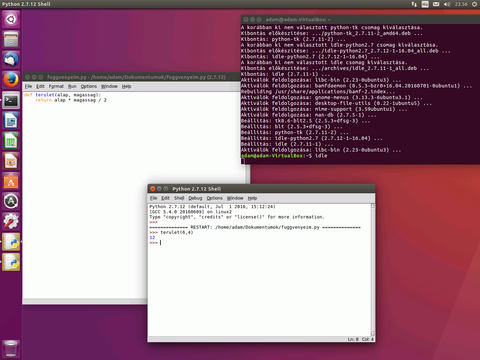Open File menu in fuggvenyeim.py editor
Image resolution: width=480 pixels, height=360 pixels.
coord(29,86)
